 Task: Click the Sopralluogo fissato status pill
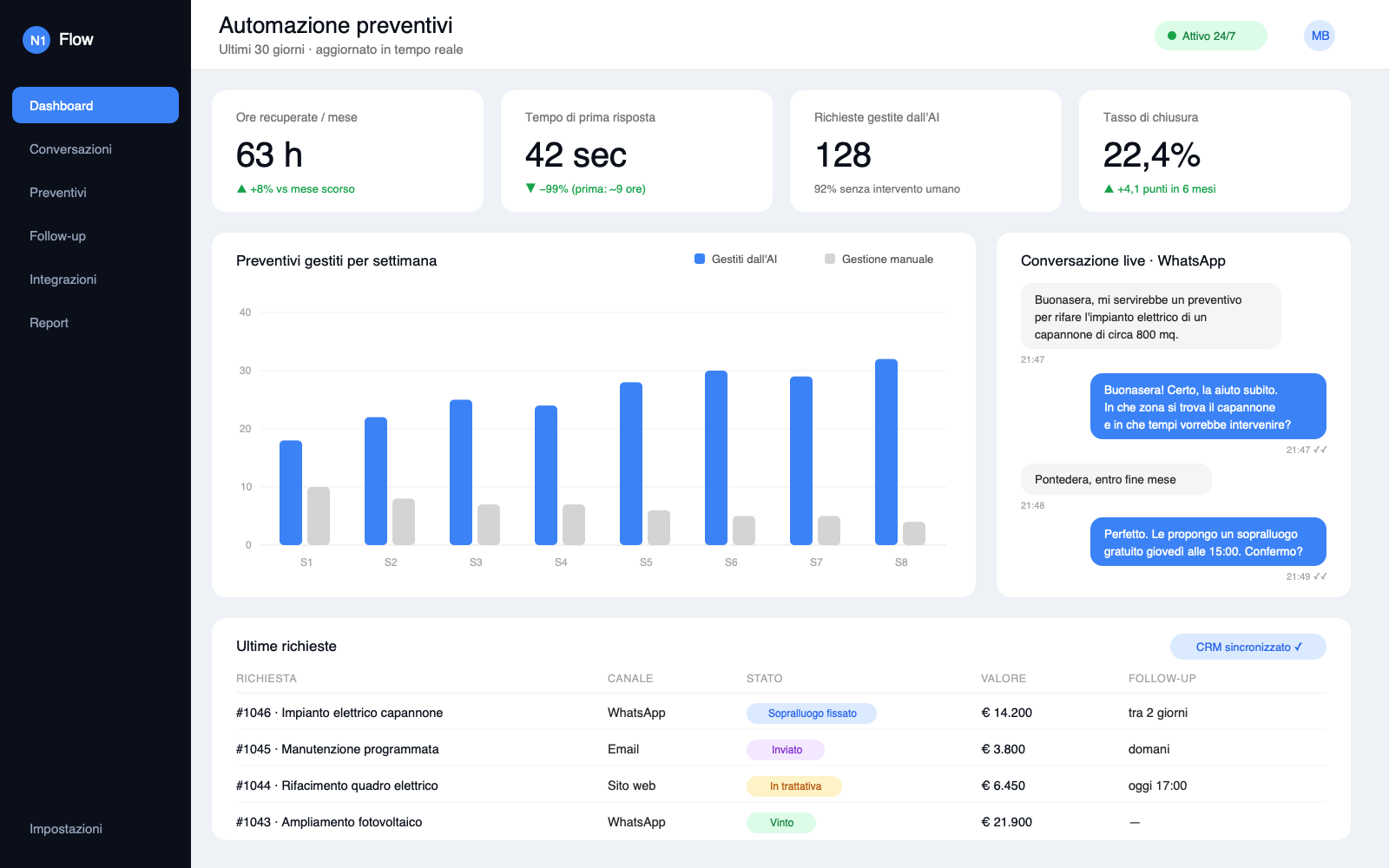pyautogui.click(x=812, y=713)
